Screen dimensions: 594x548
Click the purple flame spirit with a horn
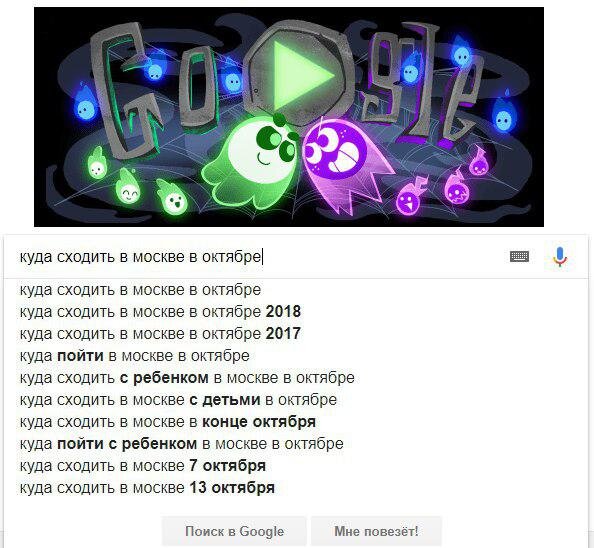point(410,195)
